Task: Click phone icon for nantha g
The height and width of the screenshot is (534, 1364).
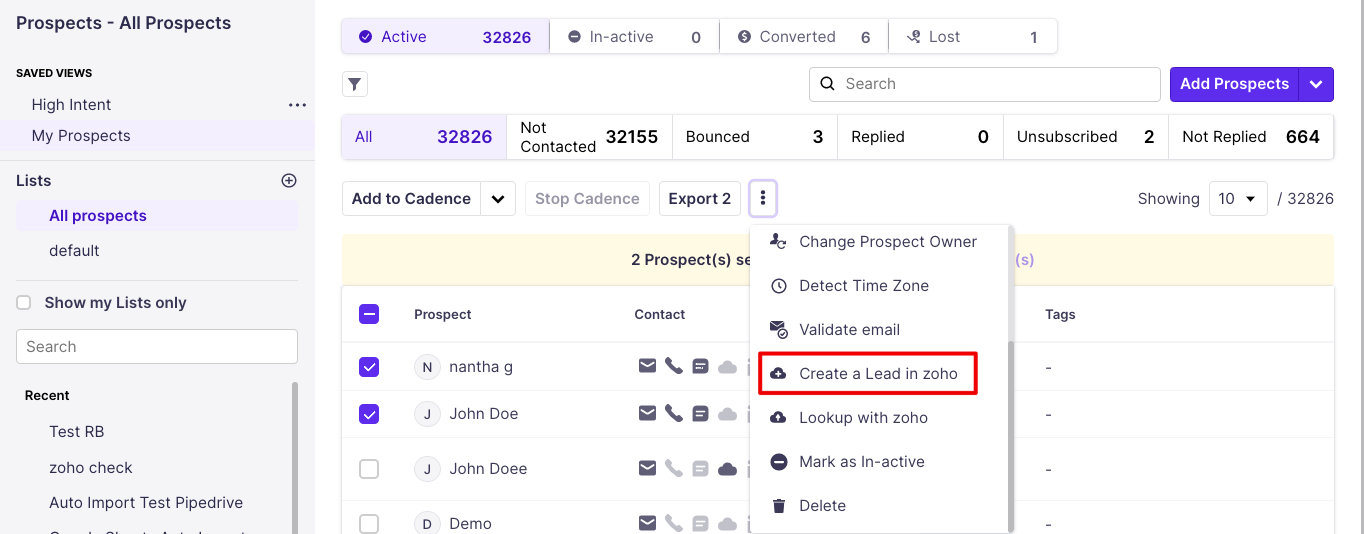Action: (x=674, y=367)
